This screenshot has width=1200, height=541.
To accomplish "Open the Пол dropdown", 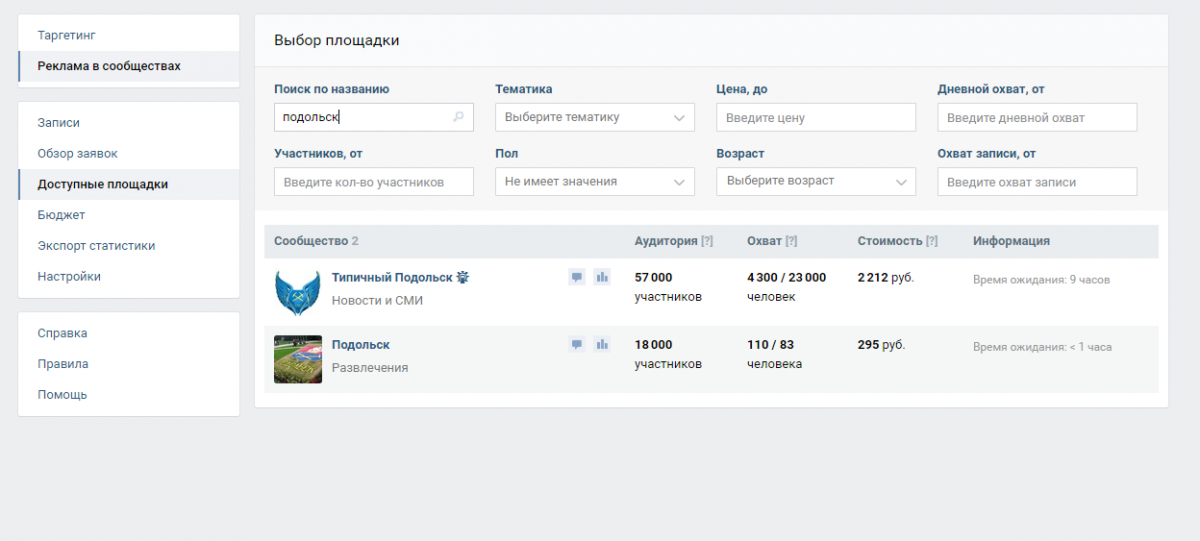I will pos(594,181).
